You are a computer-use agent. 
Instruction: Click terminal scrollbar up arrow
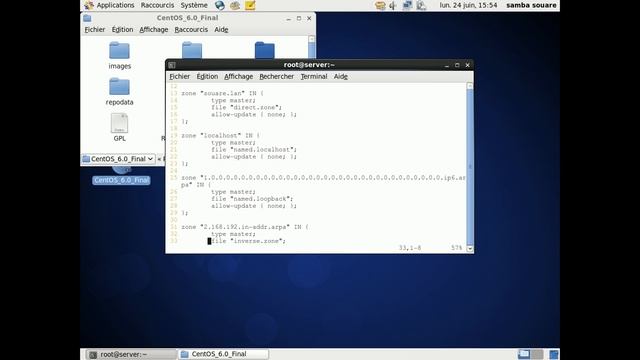pyautogui.click(x=470, y=86)
